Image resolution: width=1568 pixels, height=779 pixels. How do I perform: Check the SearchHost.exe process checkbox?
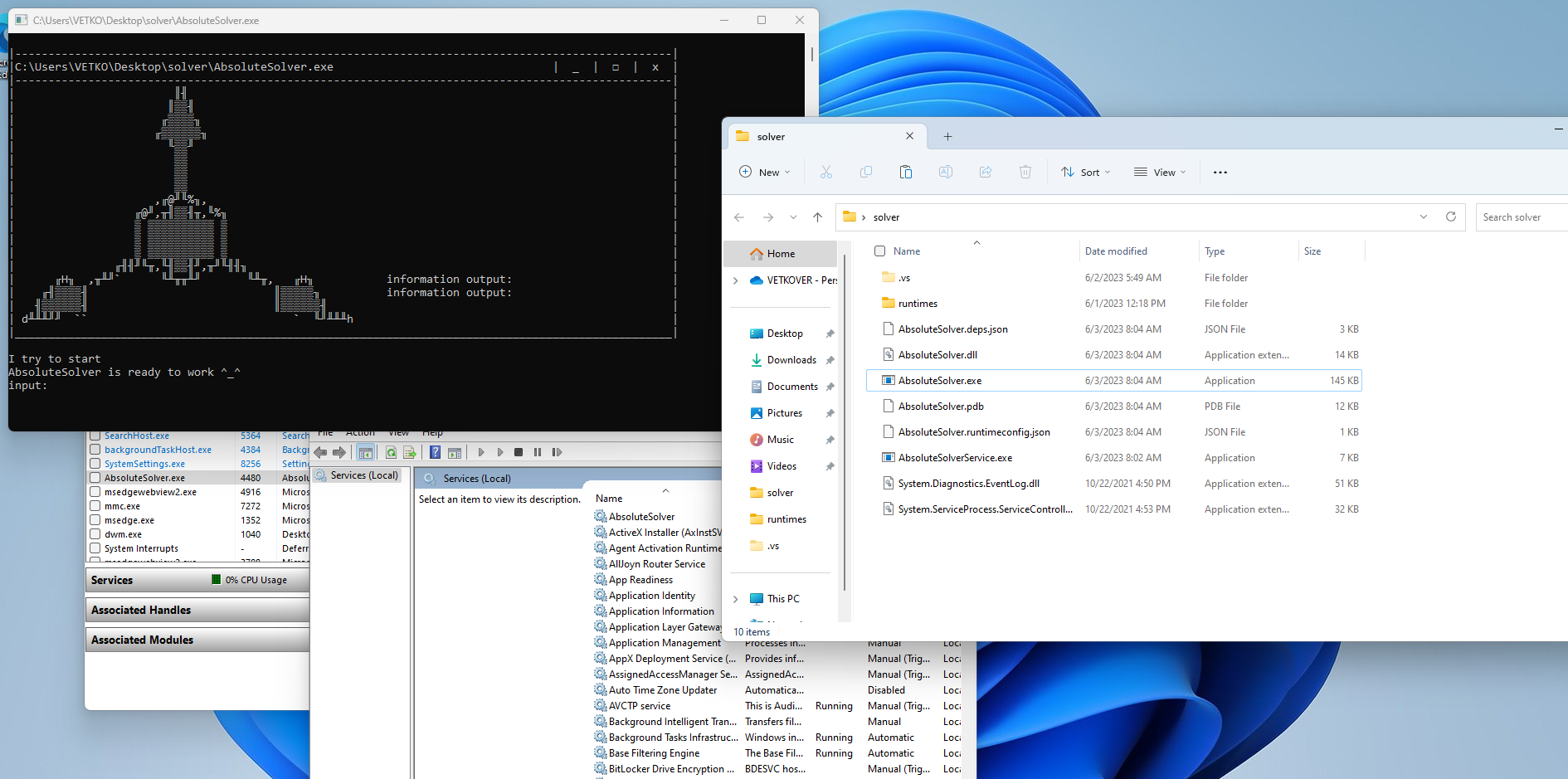[x=95, y=436]
